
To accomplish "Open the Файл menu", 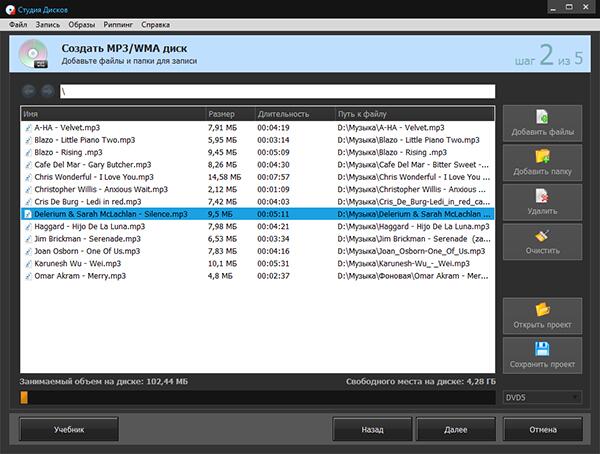I will (x=18, y=22).
